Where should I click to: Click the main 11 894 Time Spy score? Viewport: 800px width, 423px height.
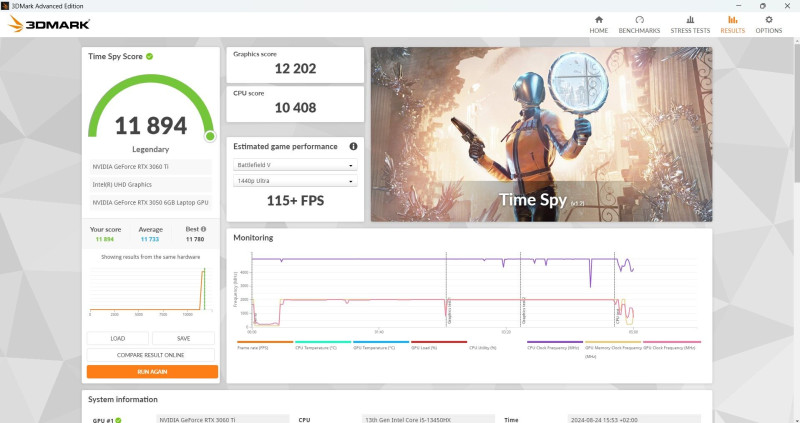151,126
